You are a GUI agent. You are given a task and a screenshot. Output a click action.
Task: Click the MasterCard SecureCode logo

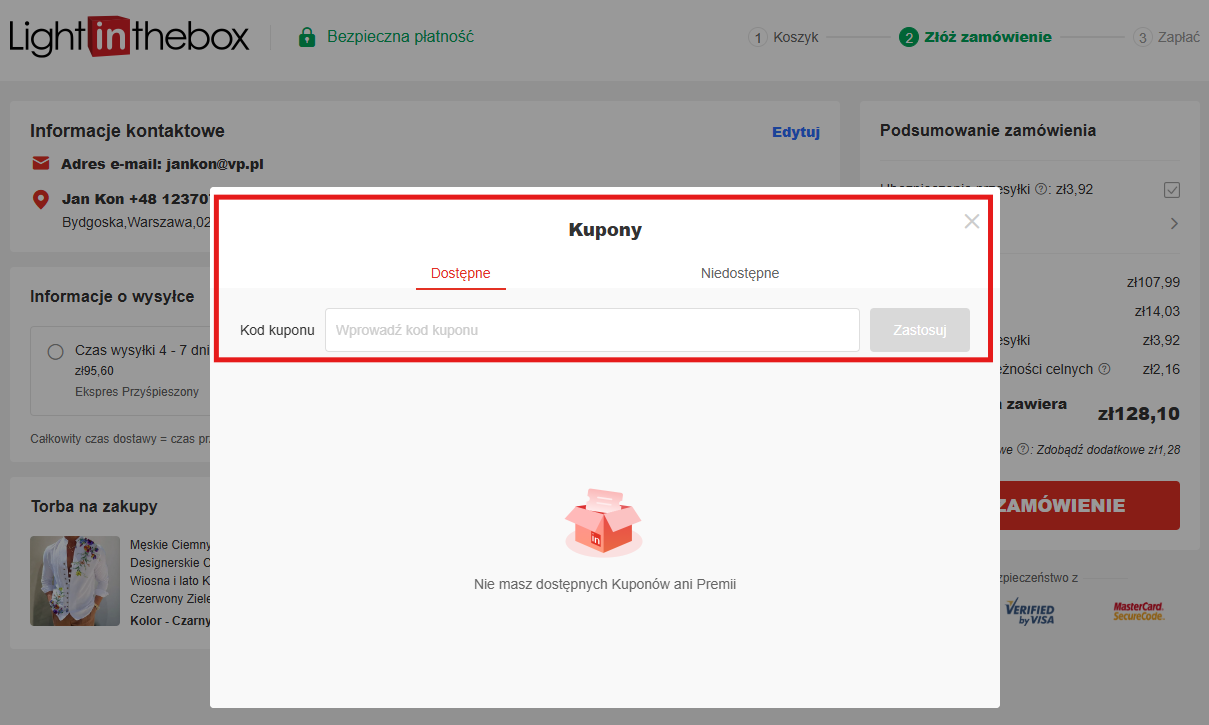click(x=1138, y=611)
